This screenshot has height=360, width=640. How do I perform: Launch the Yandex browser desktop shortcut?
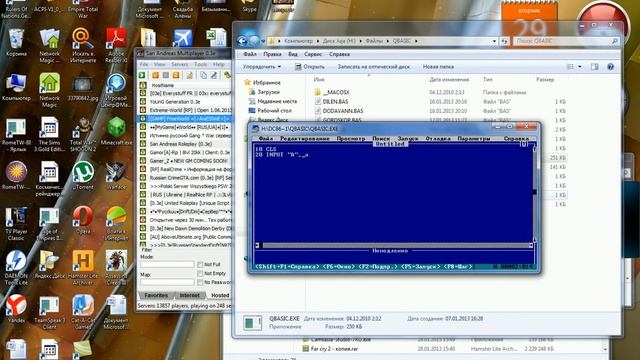(x=16, y=309)
